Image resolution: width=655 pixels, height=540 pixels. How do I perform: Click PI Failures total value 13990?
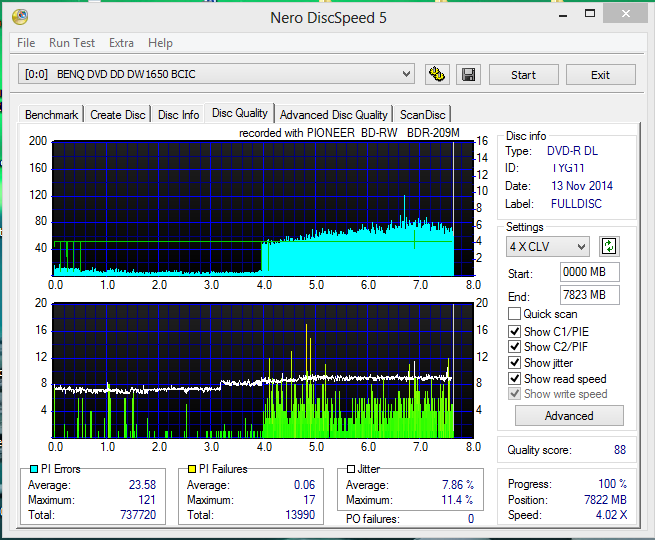coord(300,515)
